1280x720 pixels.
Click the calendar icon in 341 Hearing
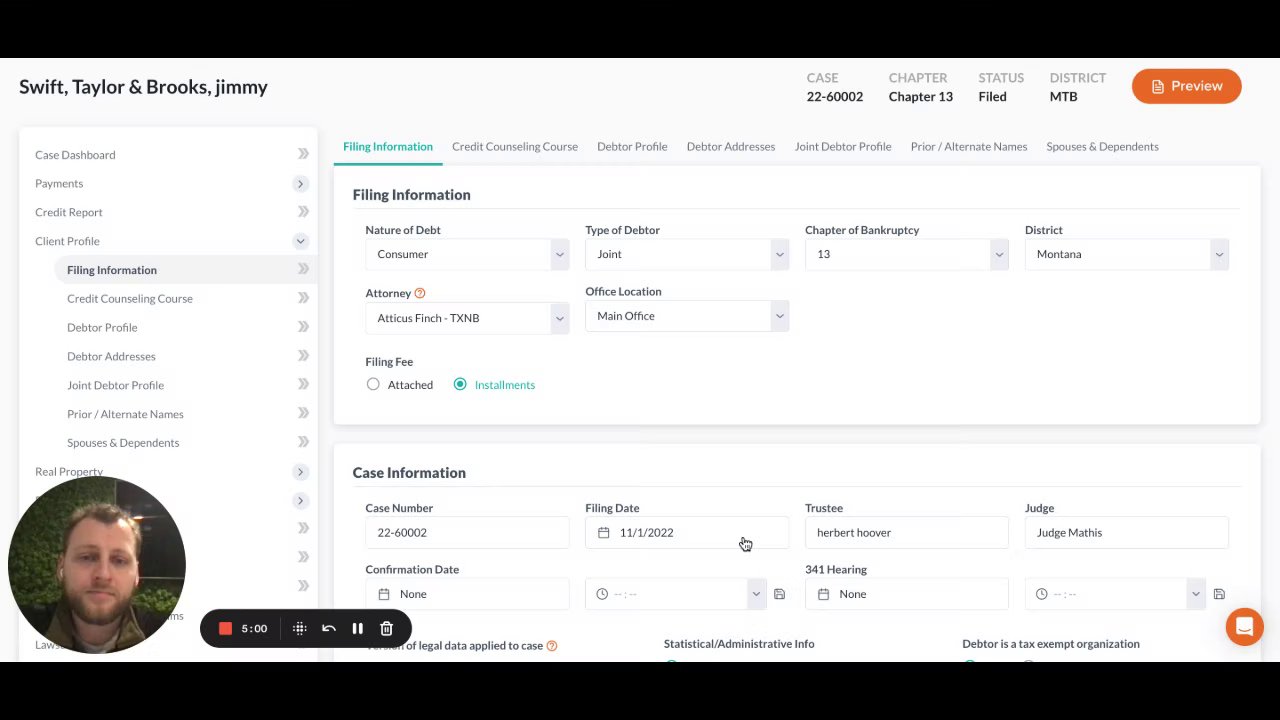tap(823, 594)
